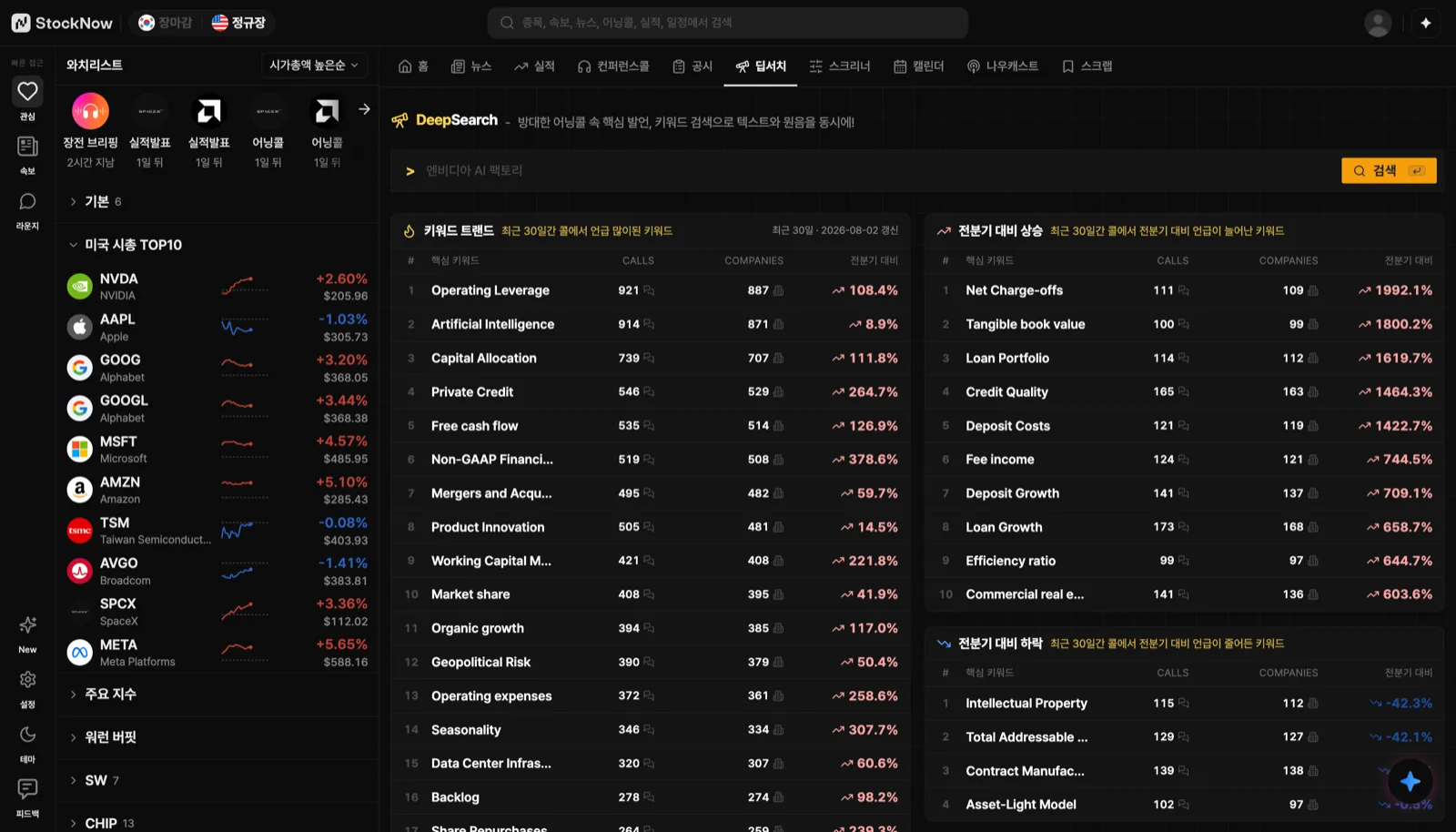The image size is (1456, 832).
Task: Switch to the 실적 tab
Action: [x=534, y=66]
